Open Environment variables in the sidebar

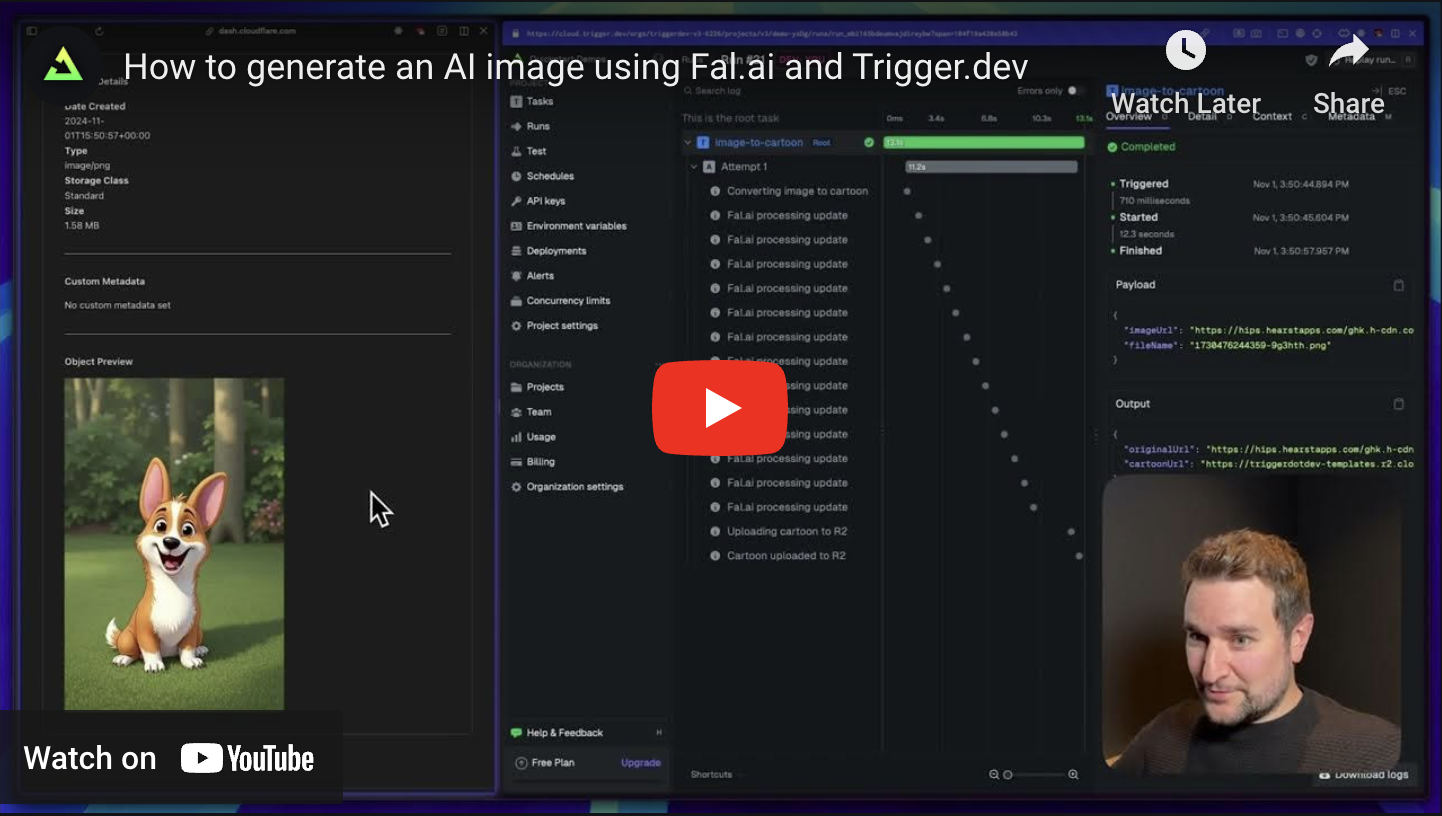coord(568,226)
